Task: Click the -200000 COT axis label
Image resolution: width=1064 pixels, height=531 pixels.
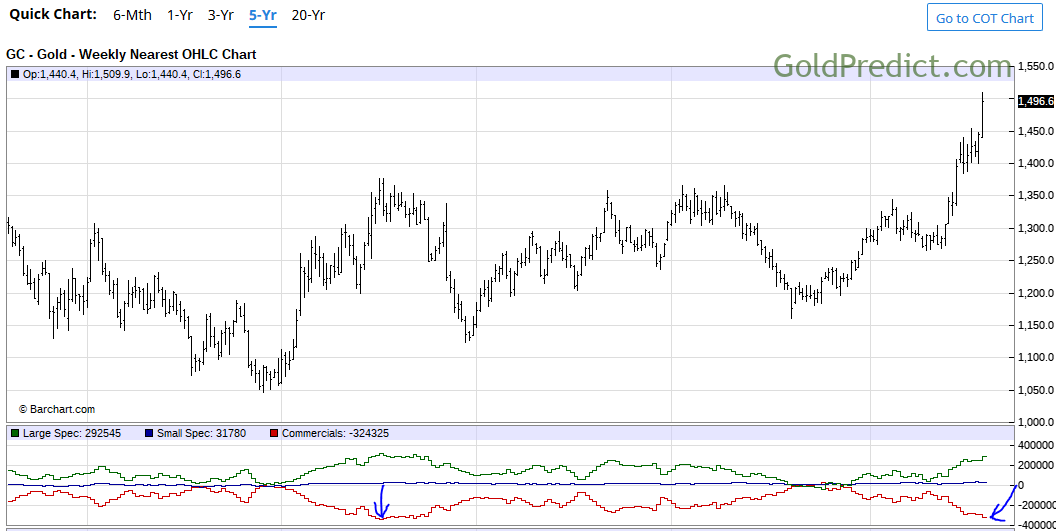Action: (x=1037, y=505)
